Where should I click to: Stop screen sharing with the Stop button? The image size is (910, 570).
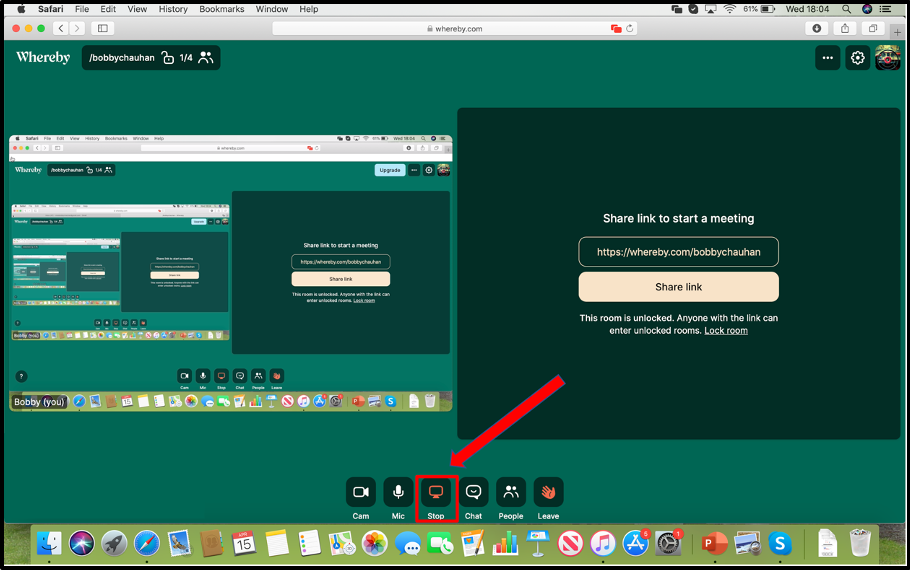click(x=436, y=492)
